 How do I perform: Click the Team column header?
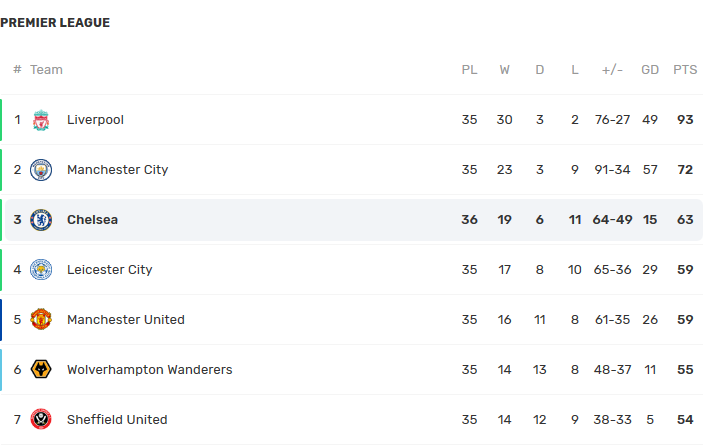click(46, 70)
